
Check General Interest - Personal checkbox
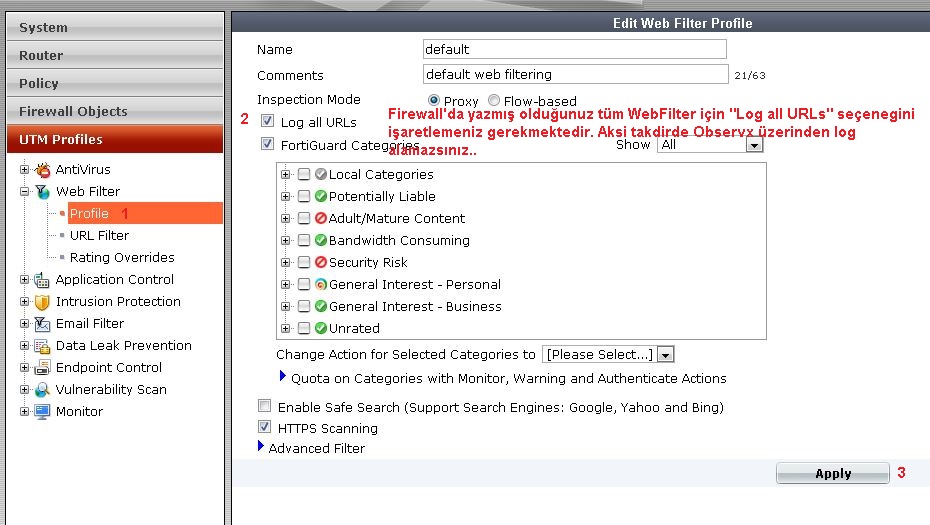(x=304, y=284)
